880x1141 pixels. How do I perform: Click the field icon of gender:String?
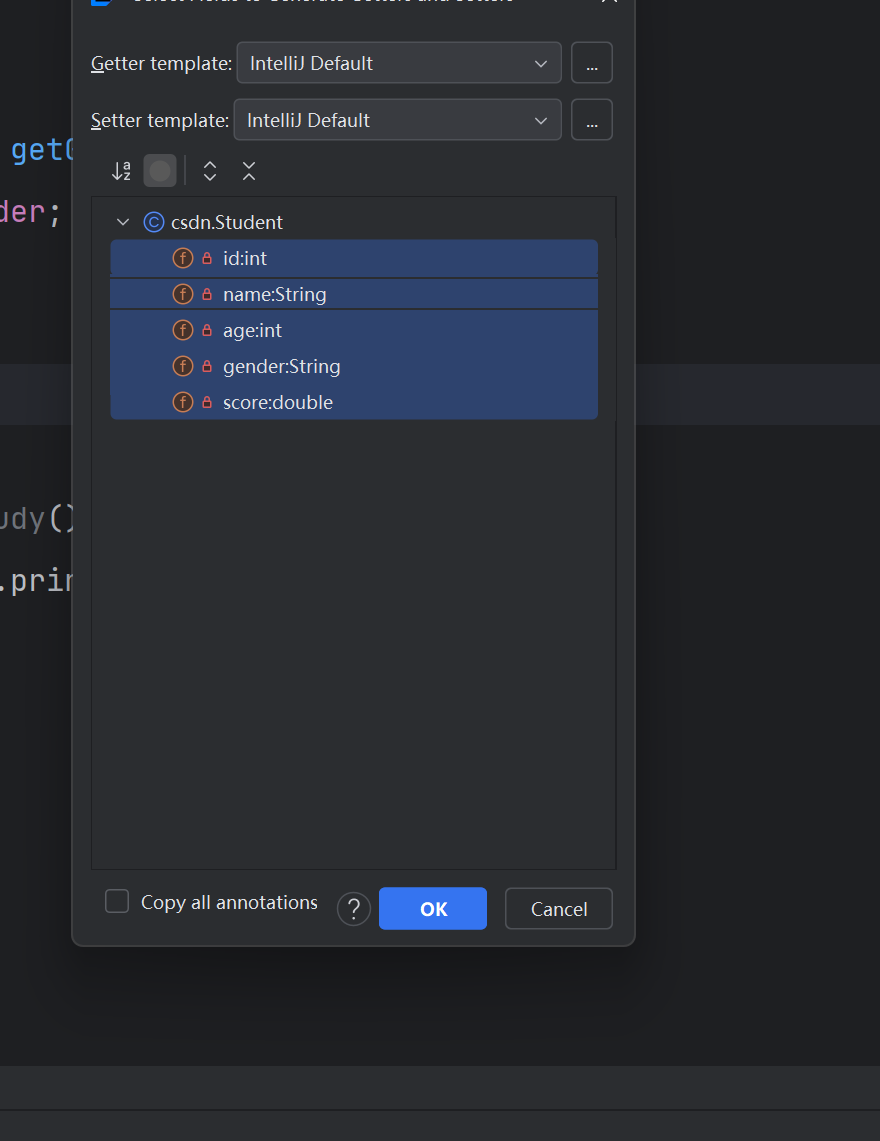pyautogui.click(x=183, y=366)
